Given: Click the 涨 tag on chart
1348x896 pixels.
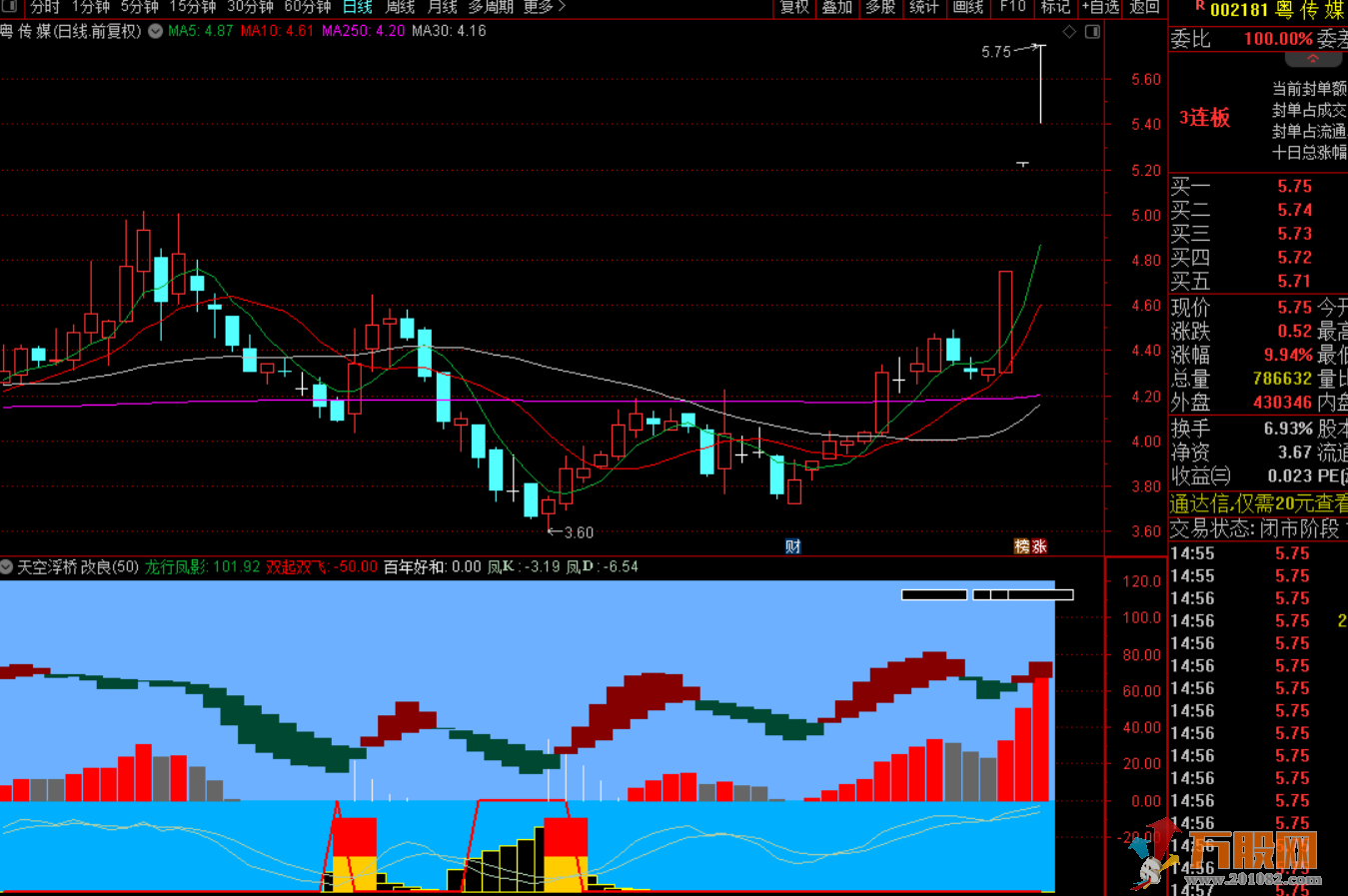Looking at the screenshot, I should tap(1039, 545).
